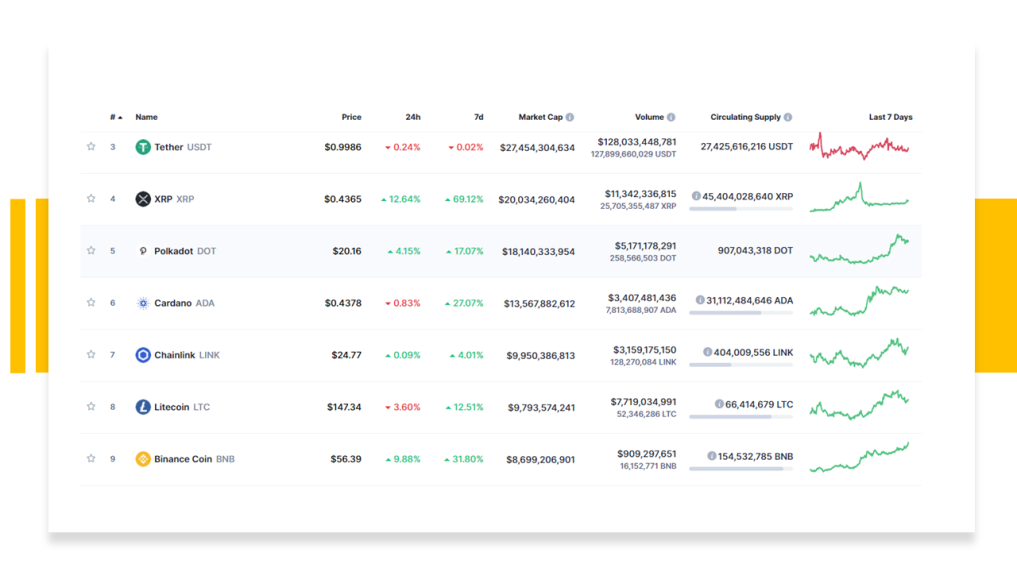Click the Tether coin logo
This screenshot has width=1017, height=572.
(x=143, y=147)
